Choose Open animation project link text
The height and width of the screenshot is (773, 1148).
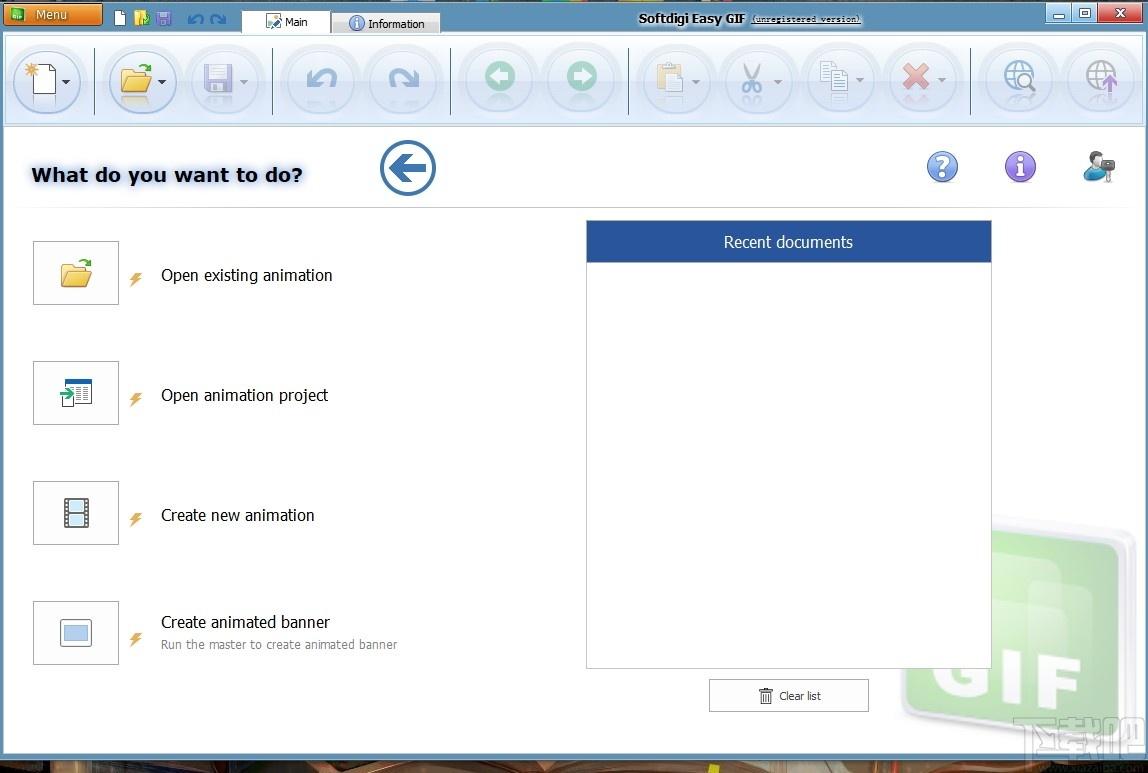coord(245,395)
